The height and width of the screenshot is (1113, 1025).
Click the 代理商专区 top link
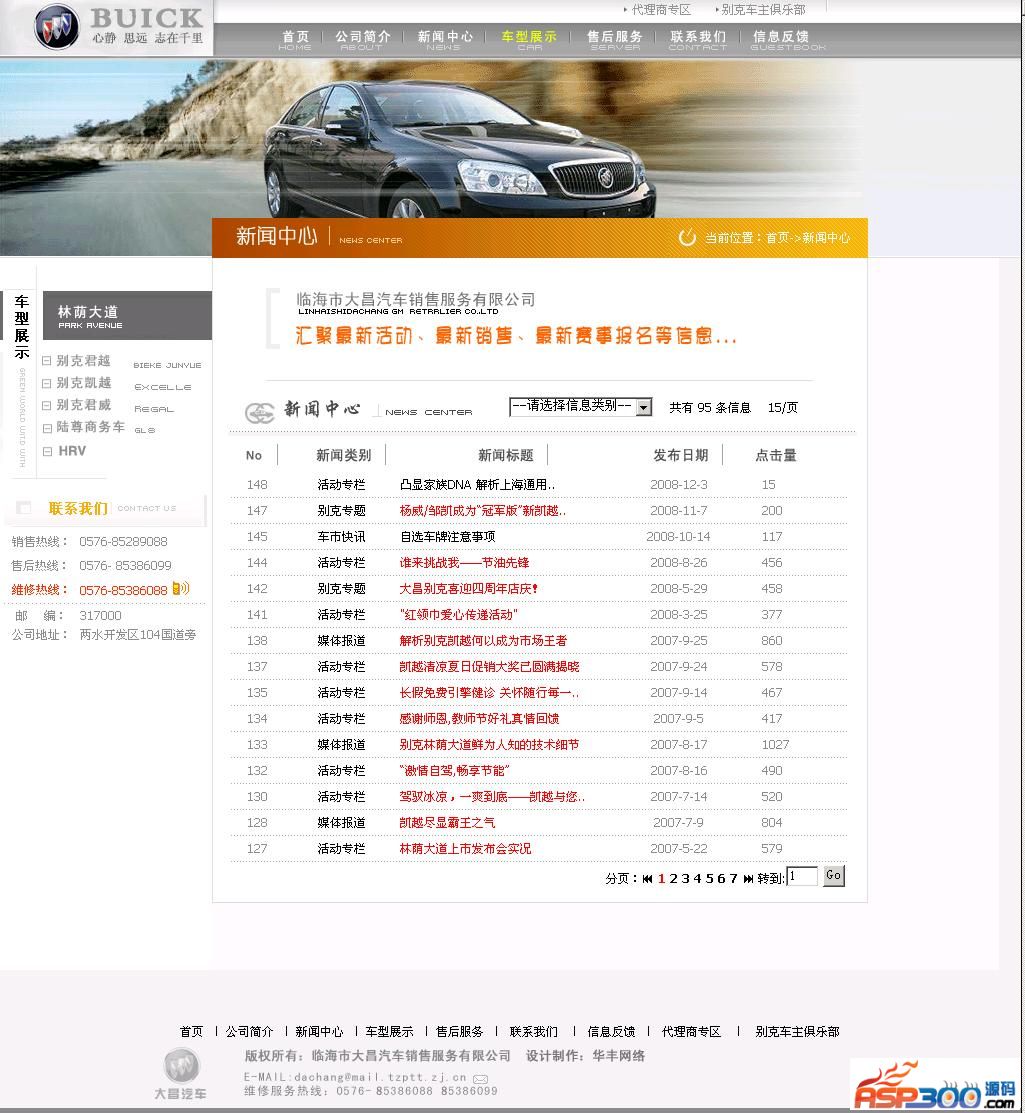661,10
